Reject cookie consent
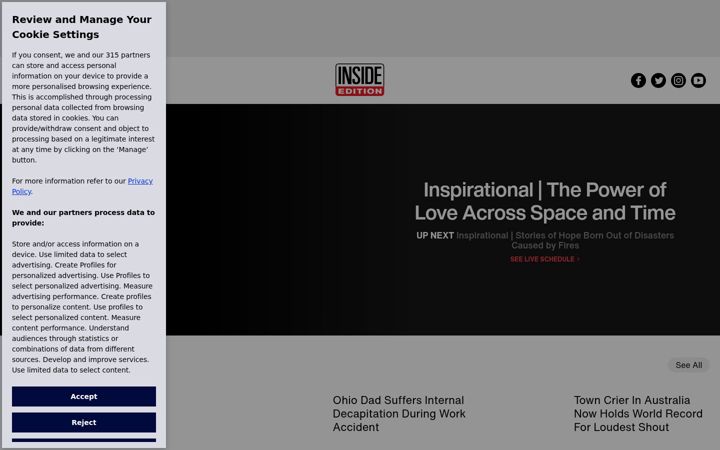720x450 pixels. (84, 422)
